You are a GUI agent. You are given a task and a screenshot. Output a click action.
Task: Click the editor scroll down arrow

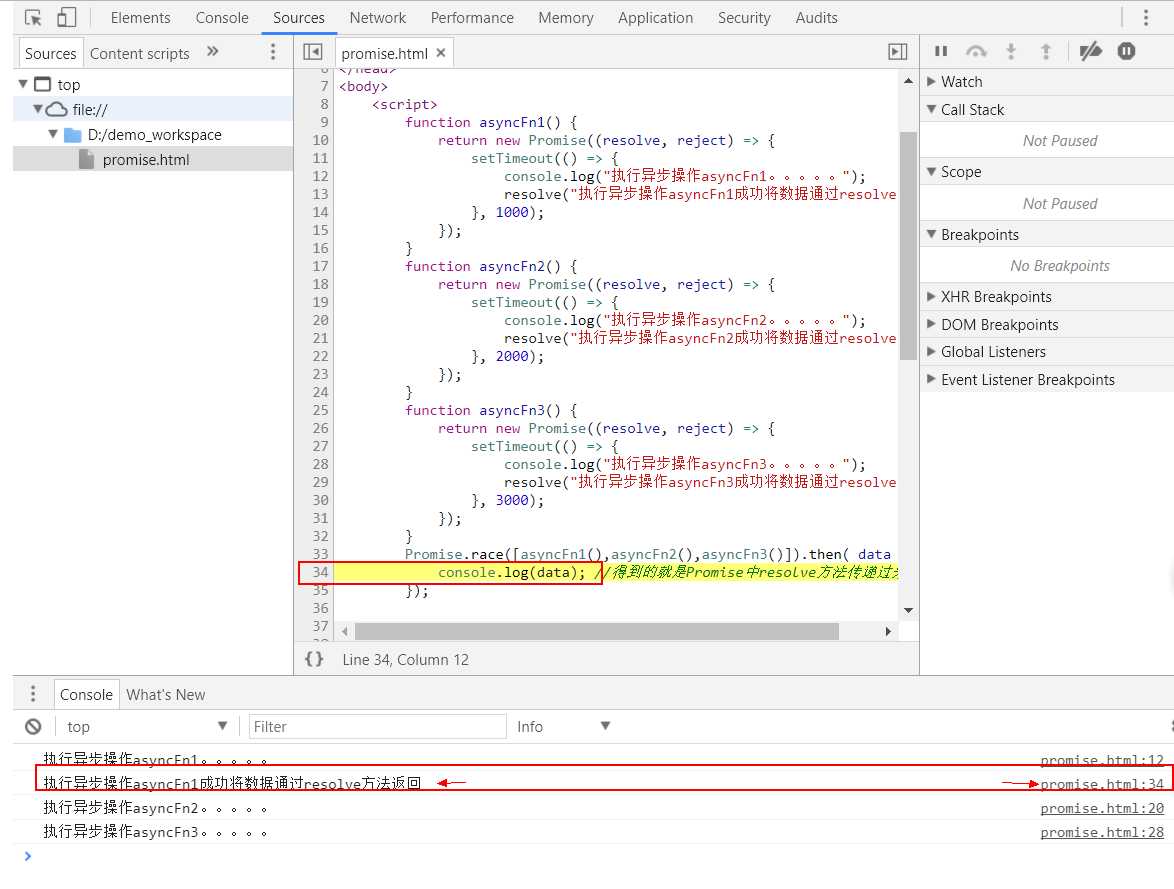[x=907, y=610]
